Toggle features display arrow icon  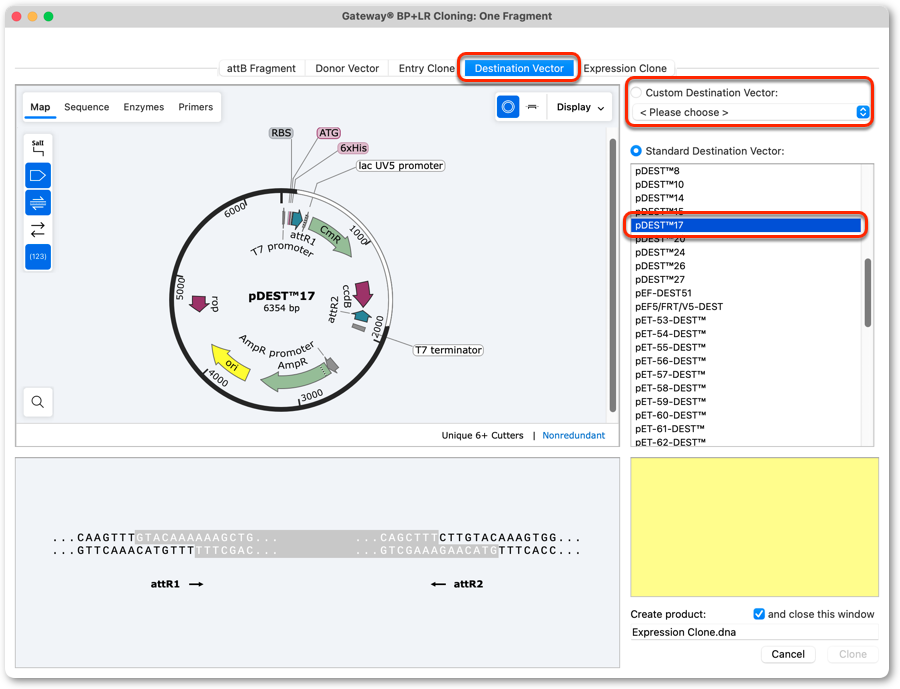point(38,176)
